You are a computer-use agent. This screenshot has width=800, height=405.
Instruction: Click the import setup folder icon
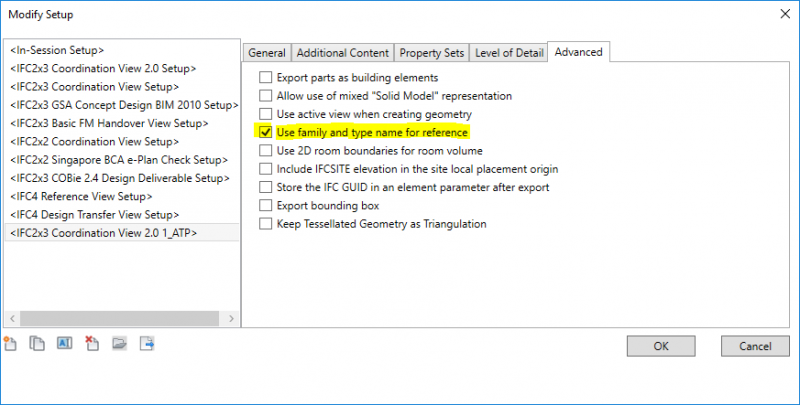click(x=120, y=344)
